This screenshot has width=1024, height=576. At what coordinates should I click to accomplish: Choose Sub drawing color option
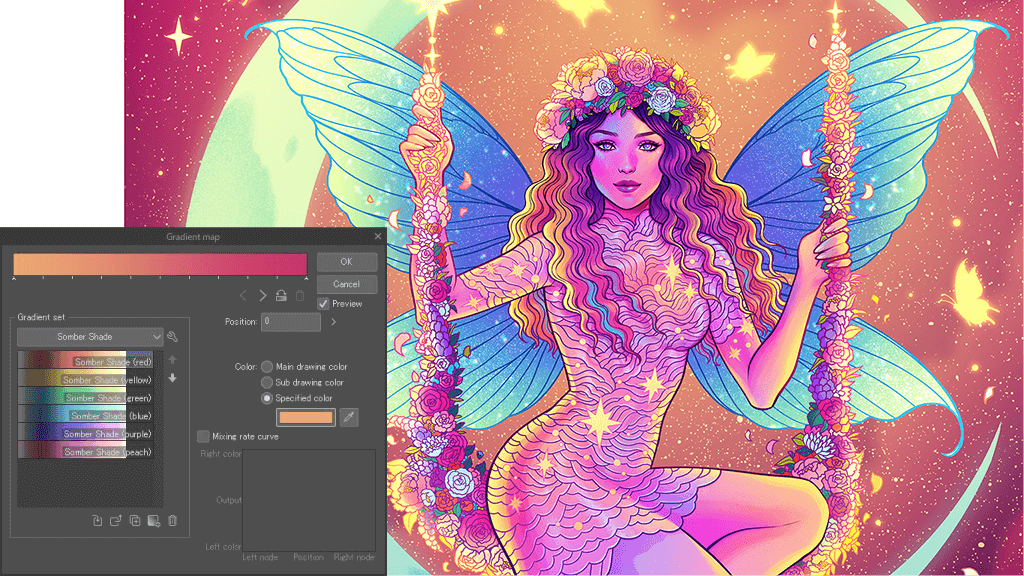[x=267, y=382]
